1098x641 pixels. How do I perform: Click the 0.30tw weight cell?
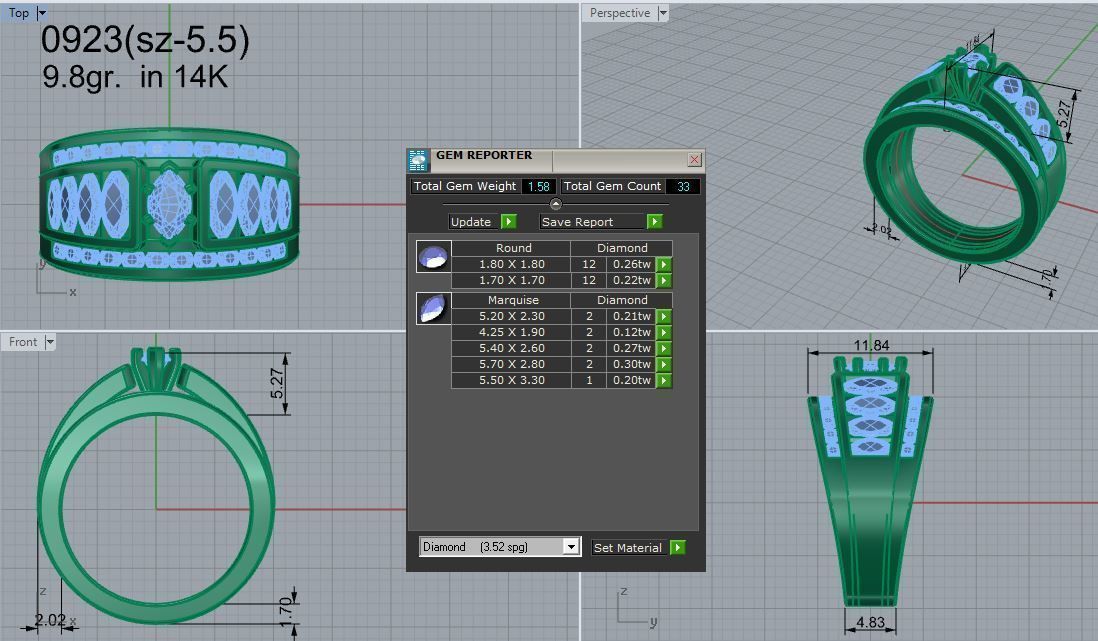point(632,364)
